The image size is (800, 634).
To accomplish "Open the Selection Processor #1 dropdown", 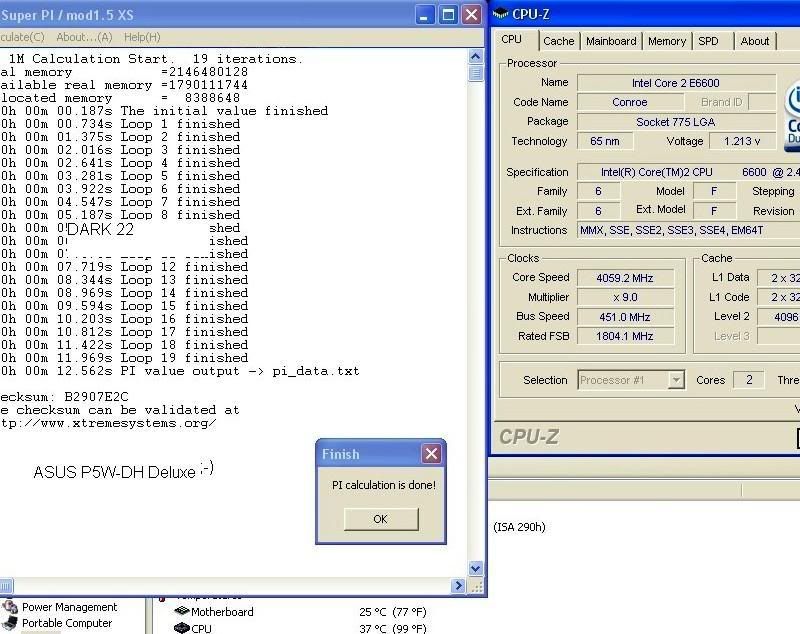I will pyautogui.click(x=676, y=380).
